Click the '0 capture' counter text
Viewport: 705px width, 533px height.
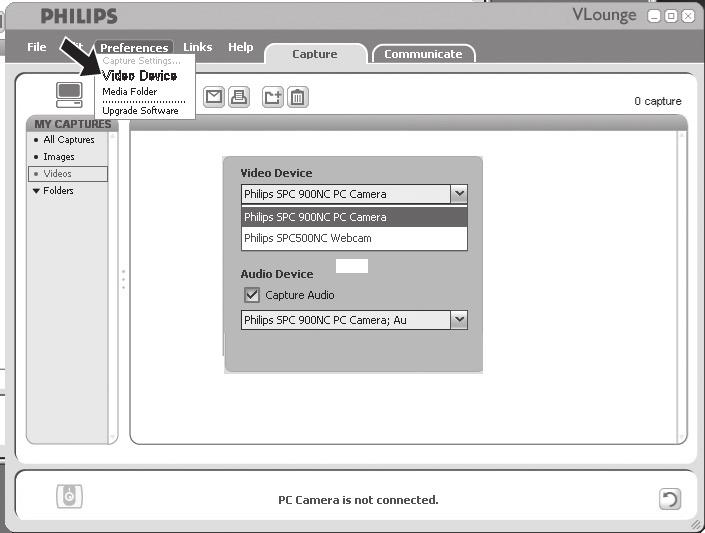[x=658, y=101]
